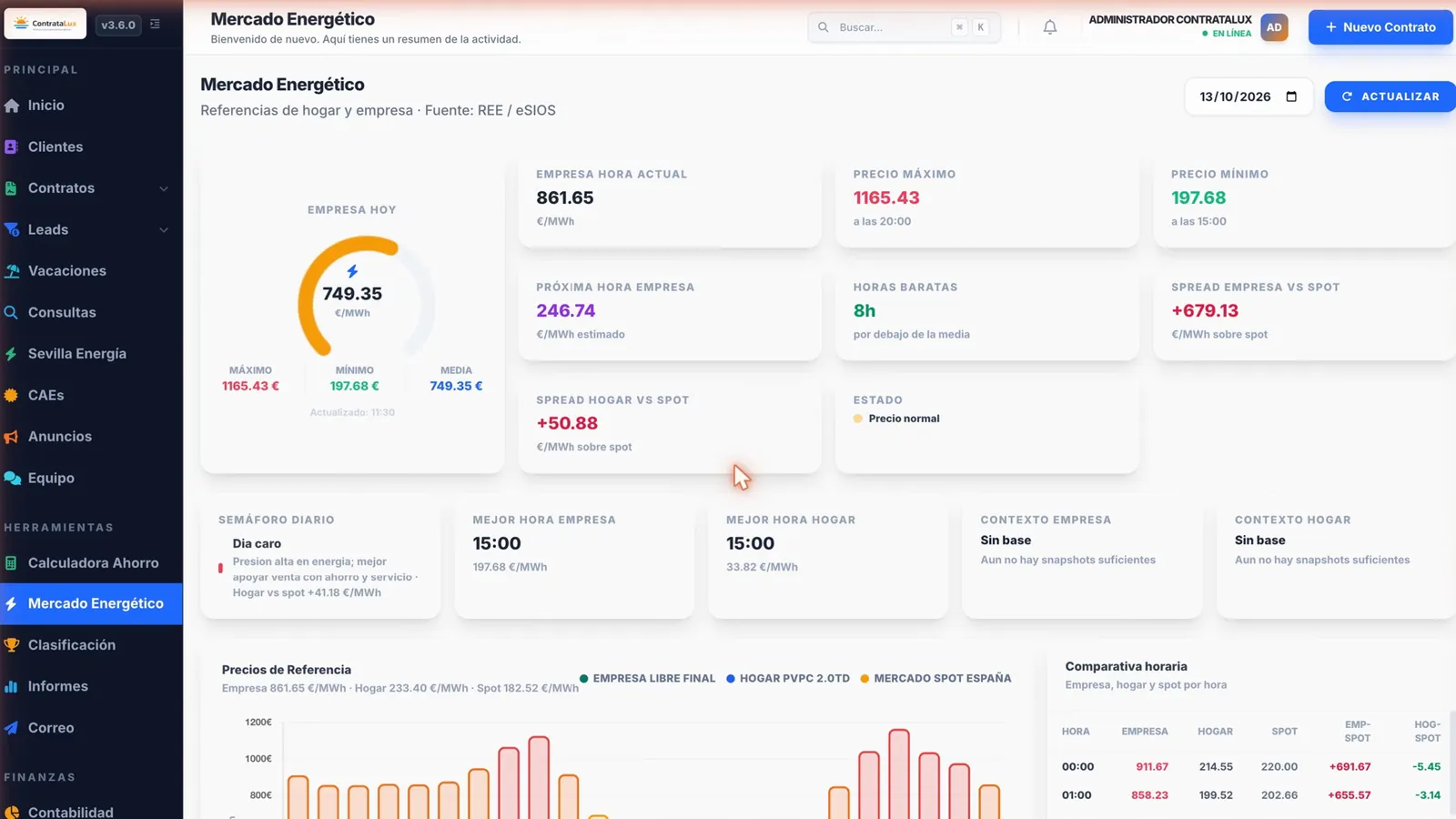
Task: Click the Clientes icon in sidebar
Action: coord(12,147)
